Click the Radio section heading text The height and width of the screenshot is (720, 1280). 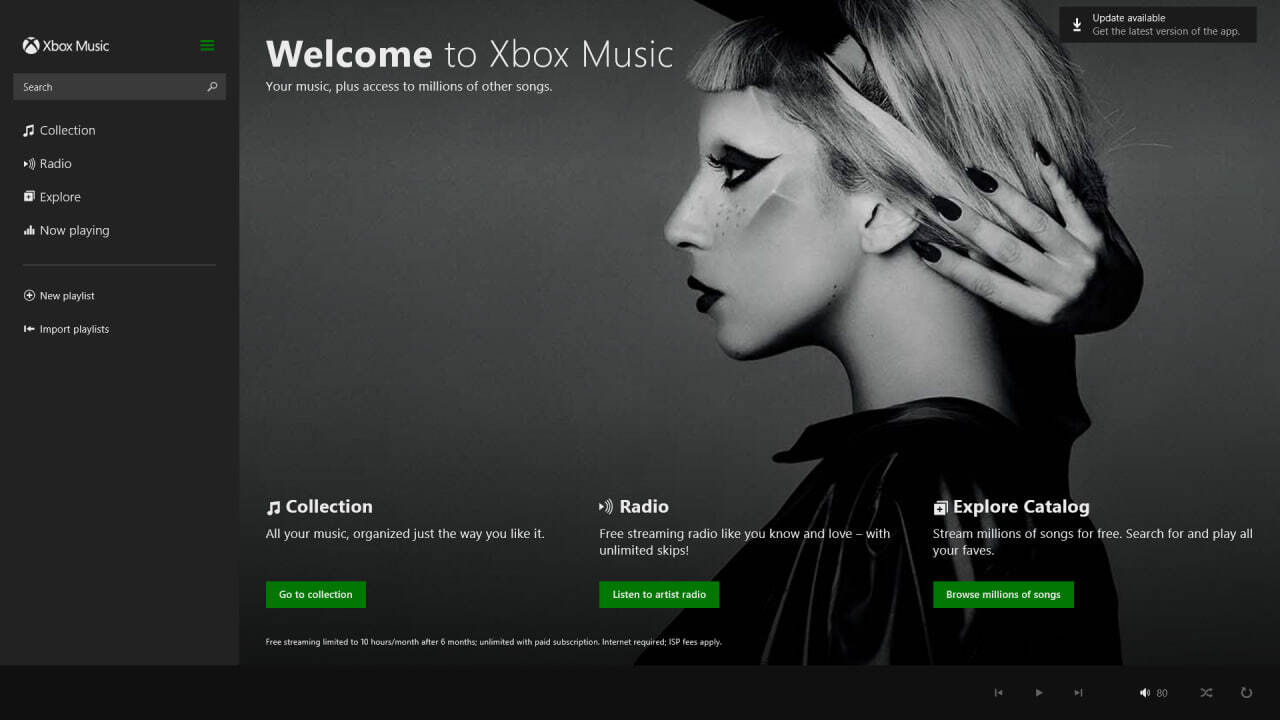(644, 507)
